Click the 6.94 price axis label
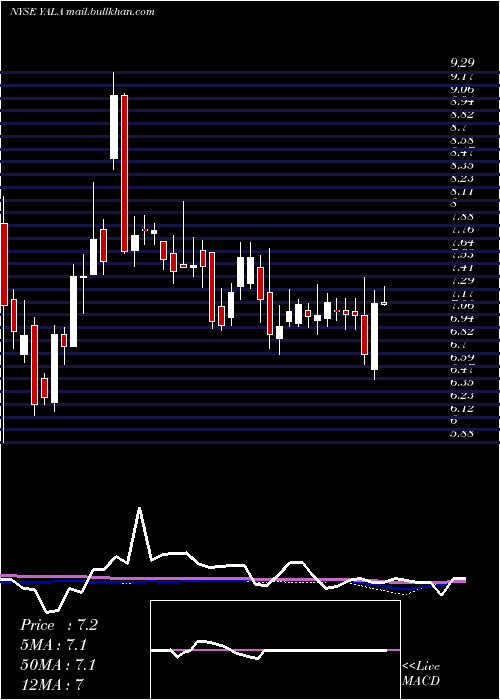This screenshot has width=500, height=700. (x=462, y=319)
